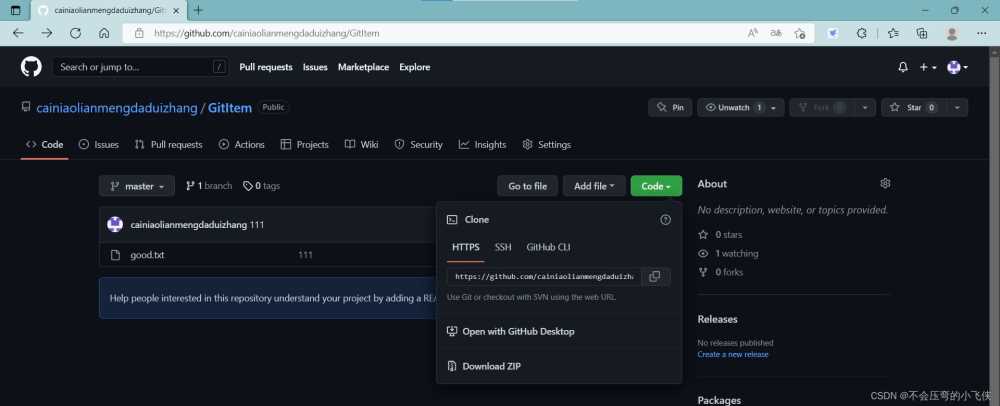Open the 0 forks link
This screenshot has height=406, width=1000.
721,272
